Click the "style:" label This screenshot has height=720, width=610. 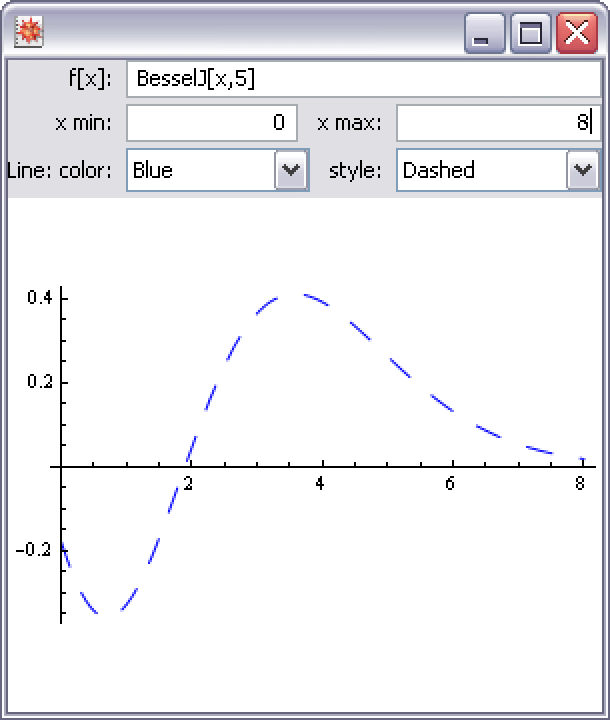coord(356,170)
